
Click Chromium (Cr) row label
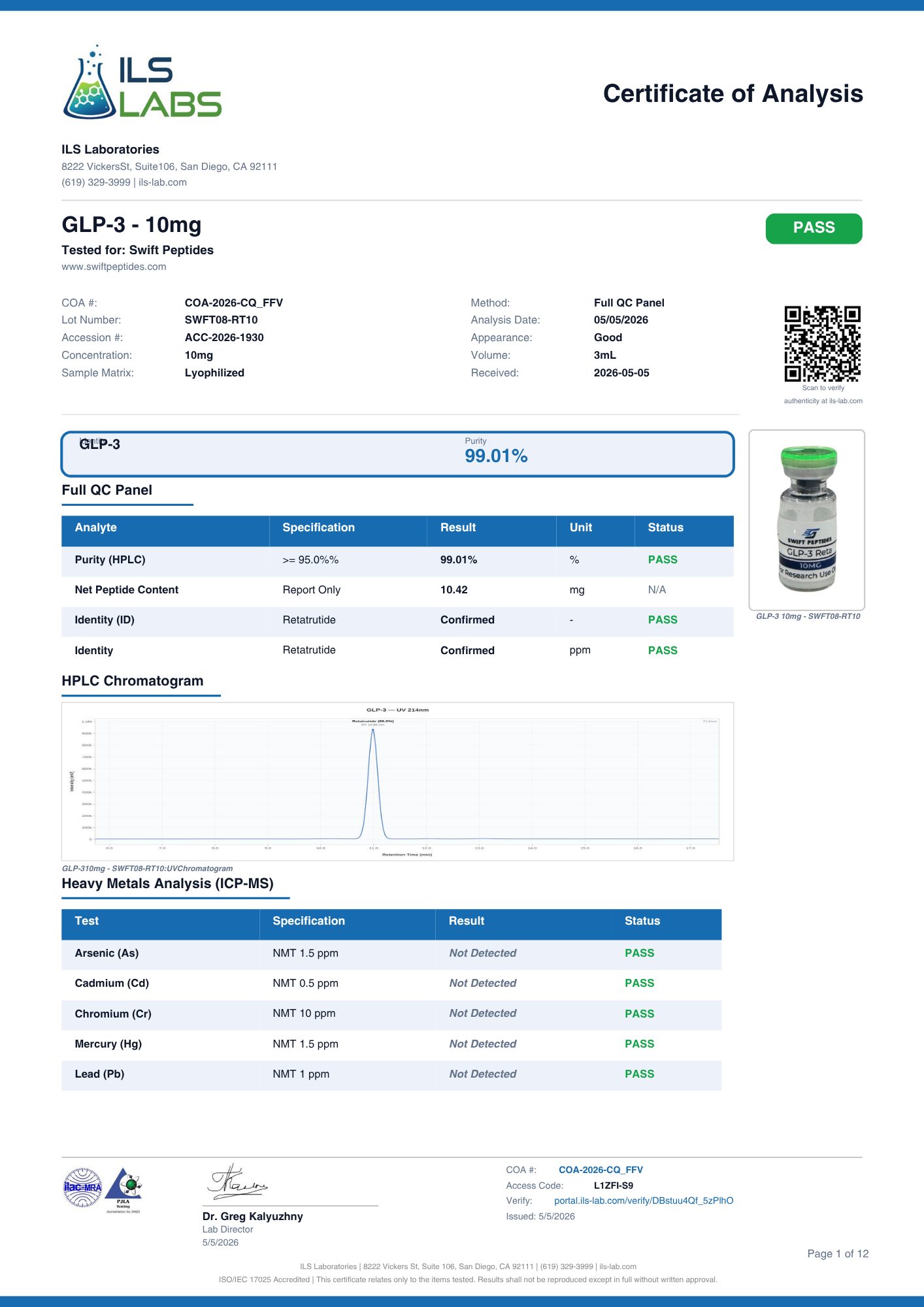113,1014
